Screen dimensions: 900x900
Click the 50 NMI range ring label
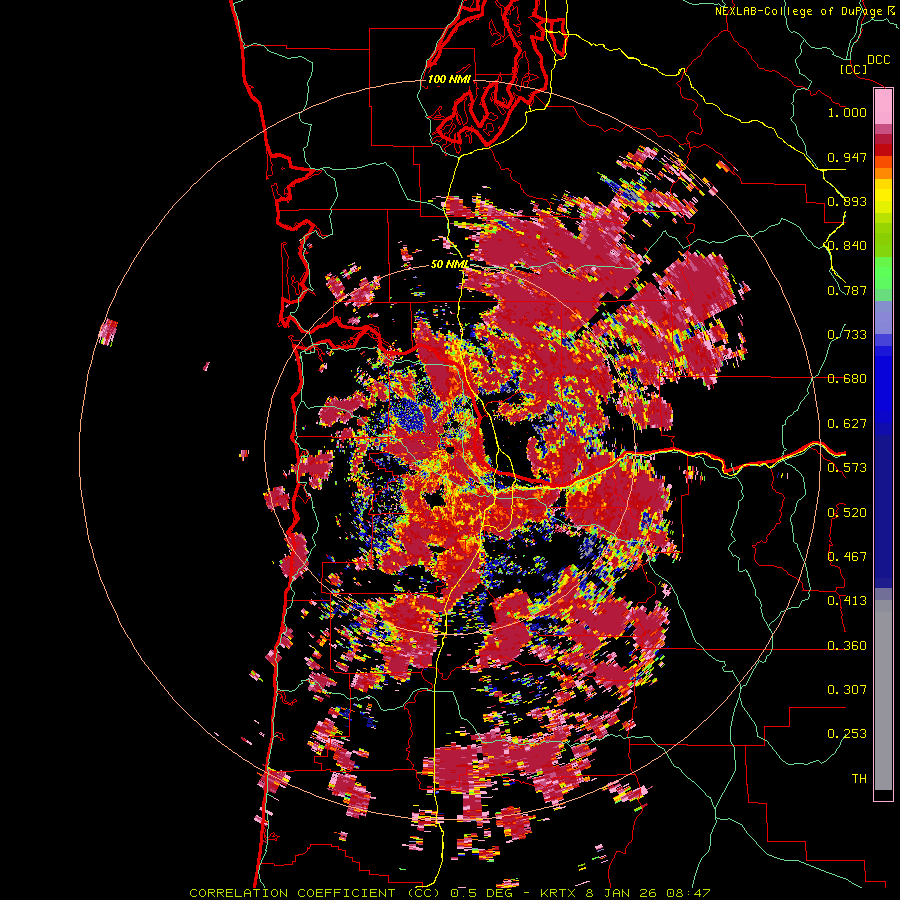(449, 264)
